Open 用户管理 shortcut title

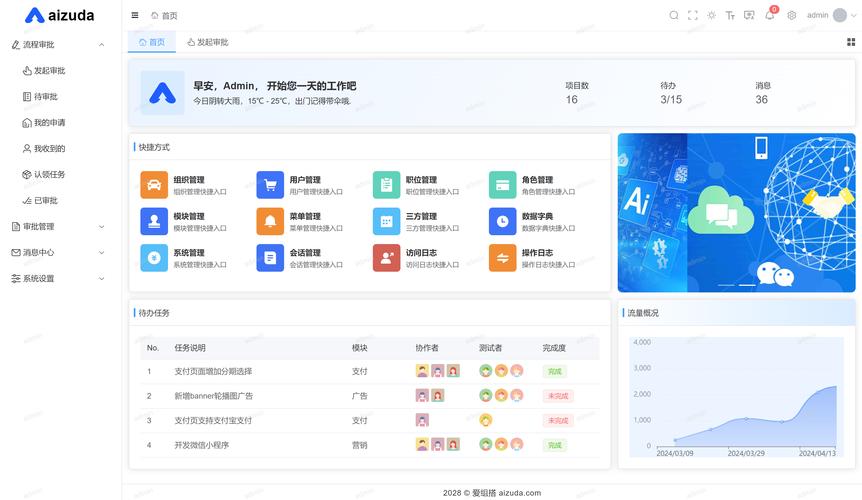(305, 180)
